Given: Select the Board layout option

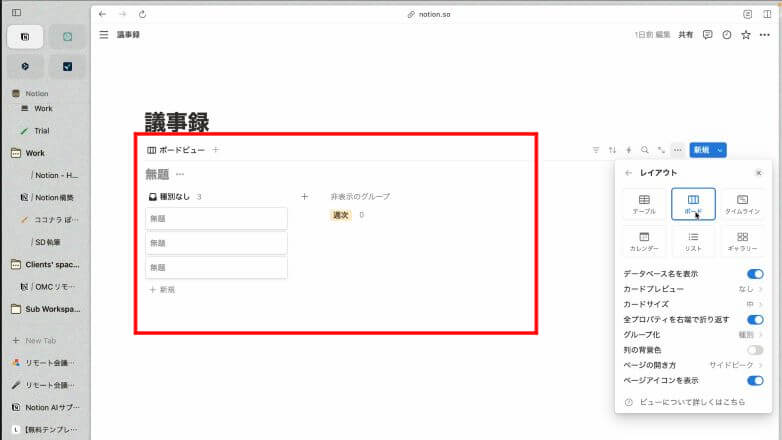Looking at the screenshot, I should pyautogui.click(x=693, y=204).
